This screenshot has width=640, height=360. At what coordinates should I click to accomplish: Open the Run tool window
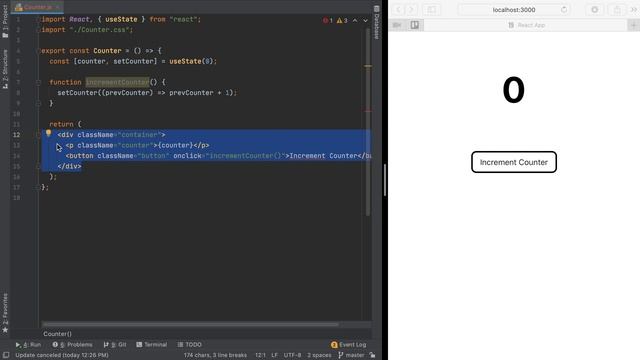[28, 344]
